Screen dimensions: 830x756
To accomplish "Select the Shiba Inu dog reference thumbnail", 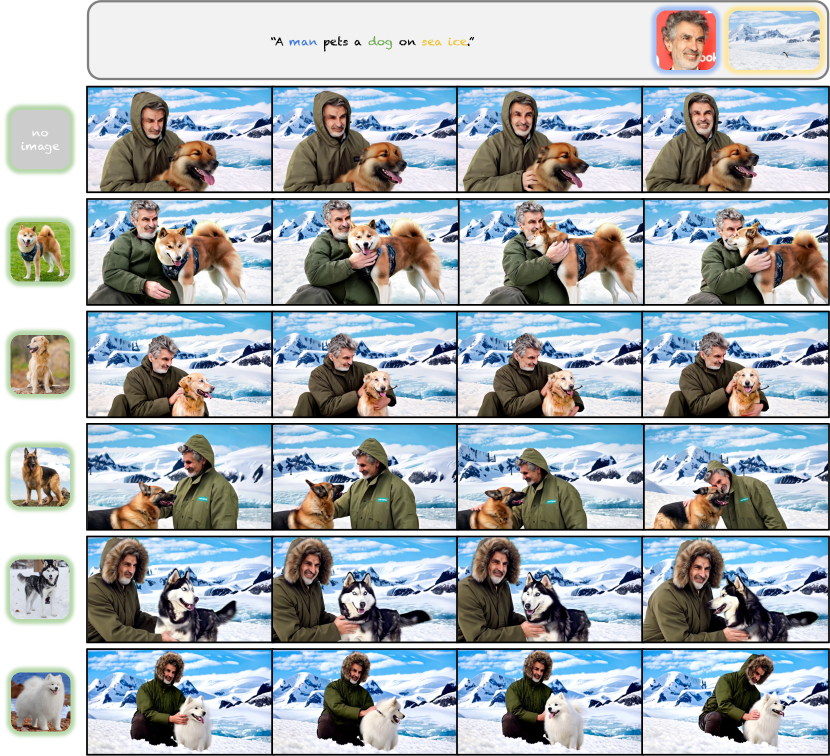I will tap(40, 251).
